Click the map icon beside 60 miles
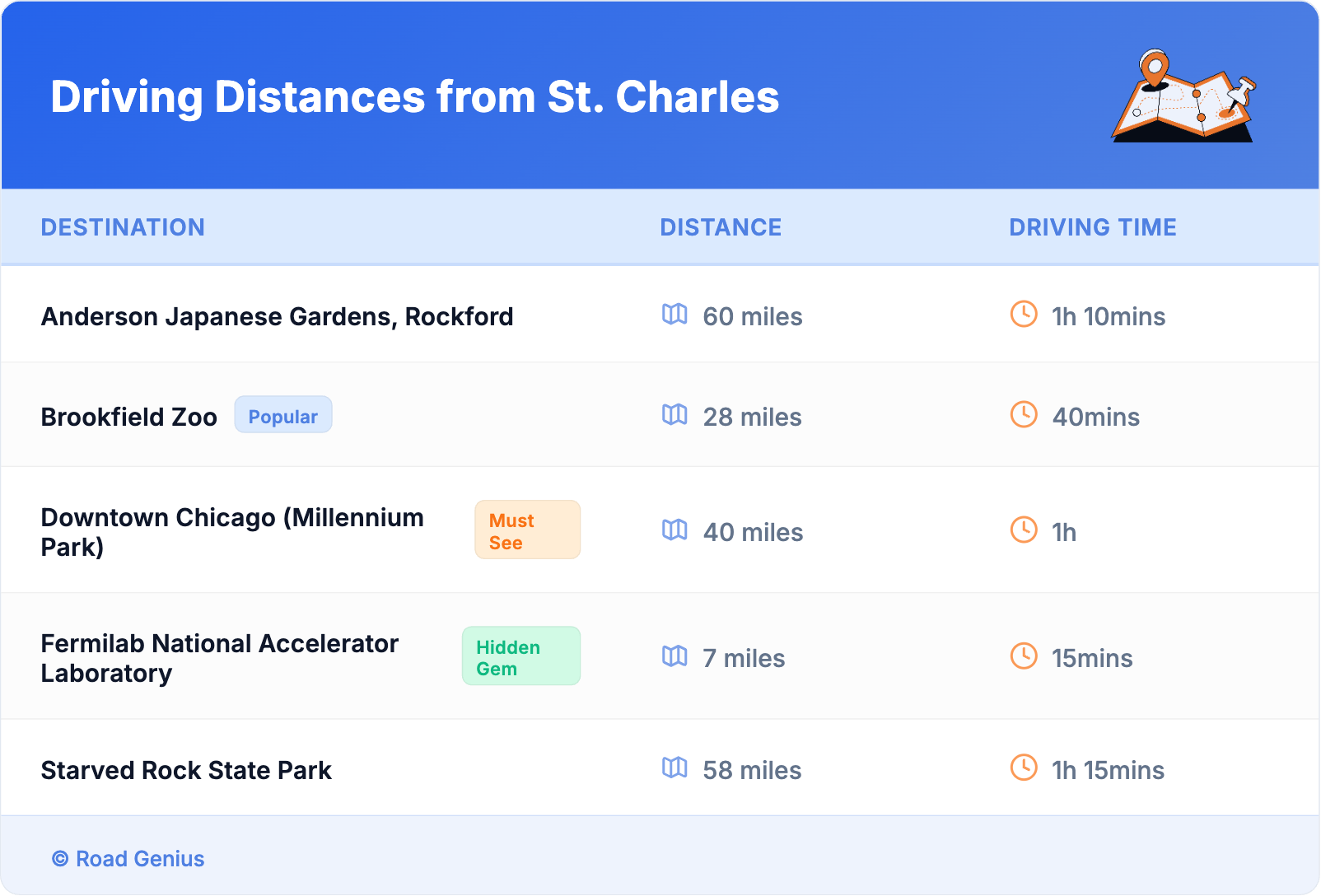This screenshot has width=1321, height=896. [675, 315]
